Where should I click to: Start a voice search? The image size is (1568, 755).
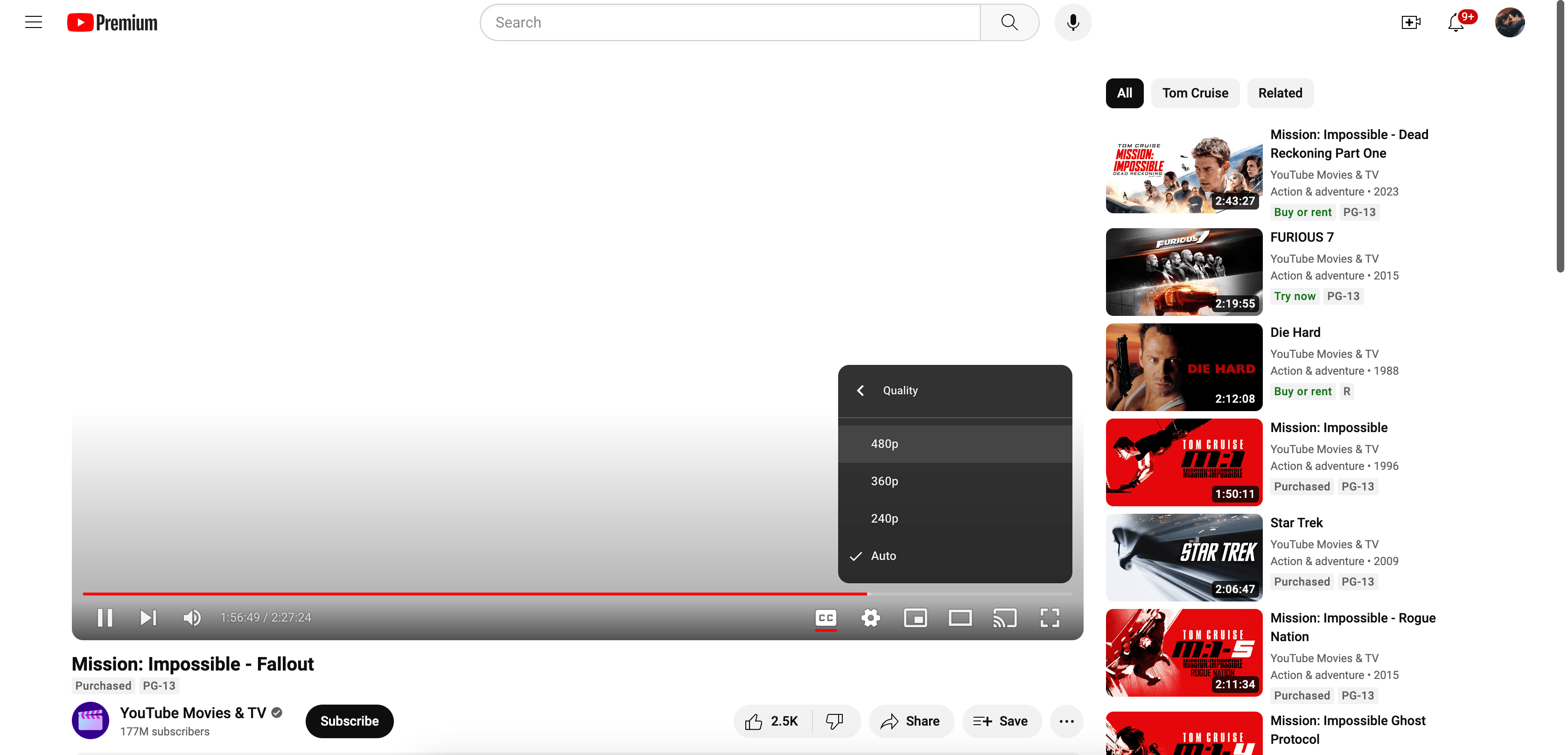point(1072,22)
